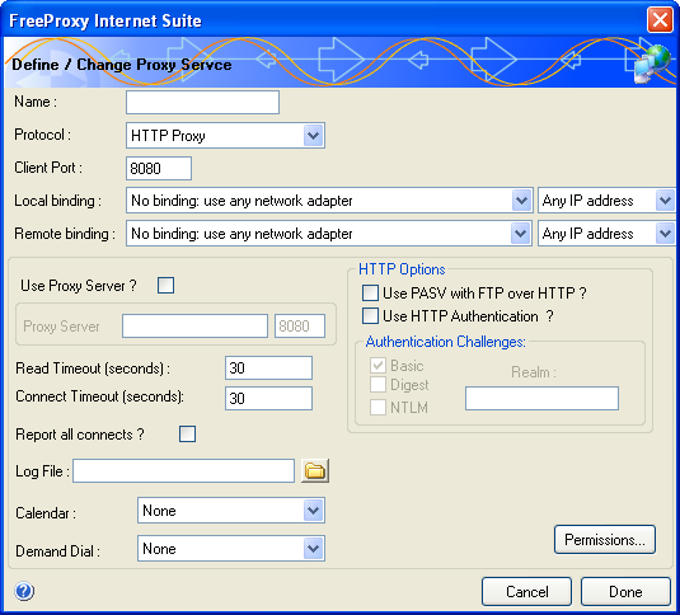Screen dimensions: 680x615
Task: Toggle the NTLM authentication challenge checkbox
Action: pyautogui.click(x=378, y=407)
